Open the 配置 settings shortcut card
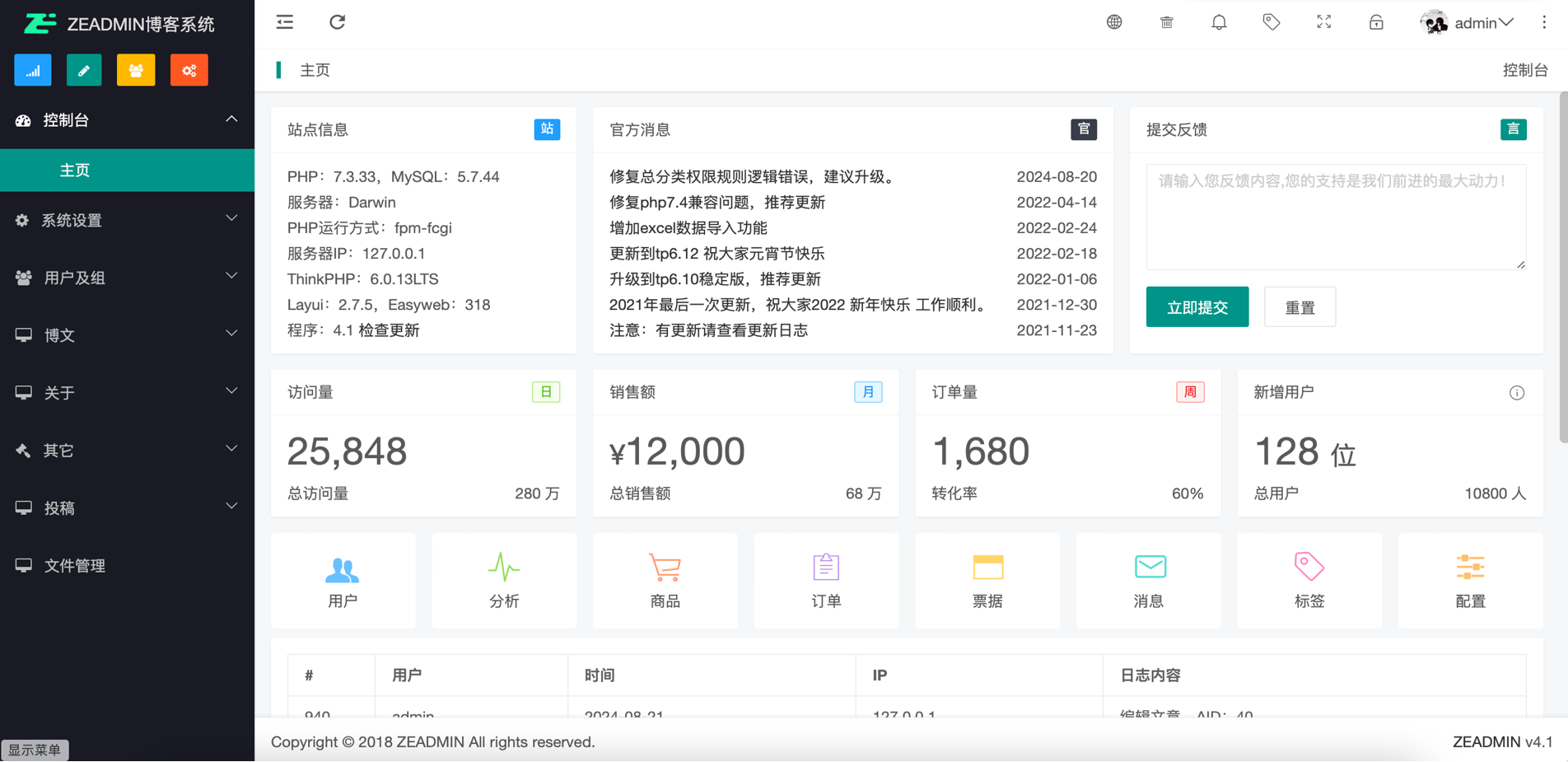 (1471, 581)
